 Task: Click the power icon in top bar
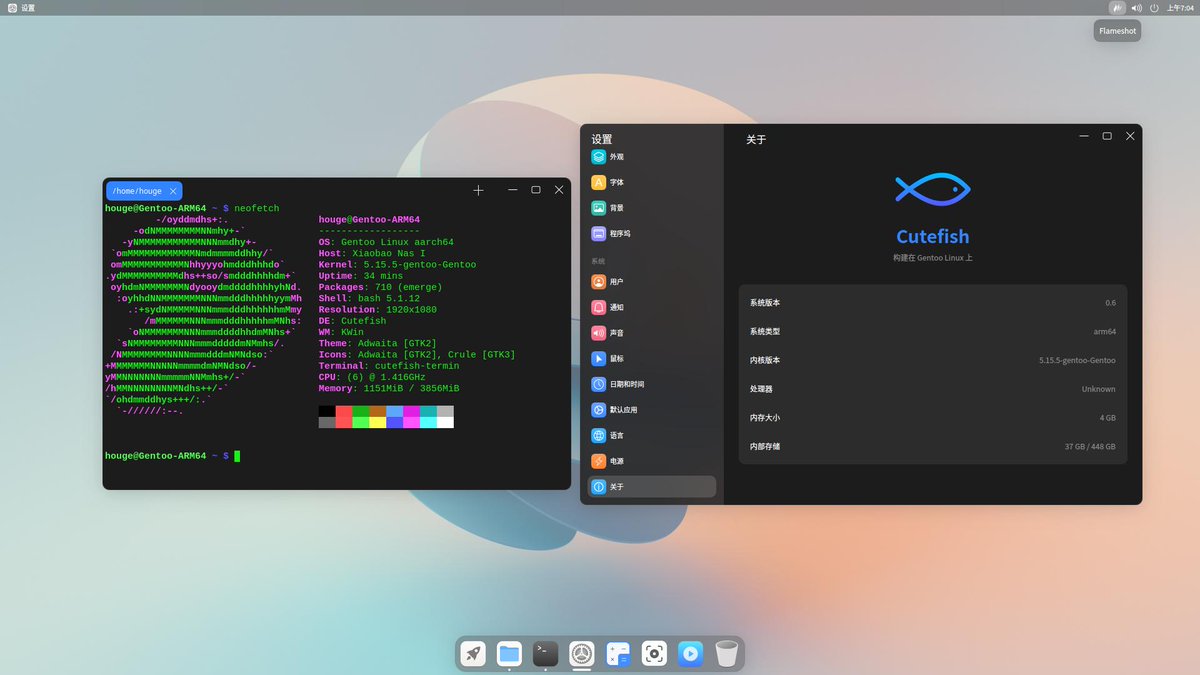[1154, 8]
